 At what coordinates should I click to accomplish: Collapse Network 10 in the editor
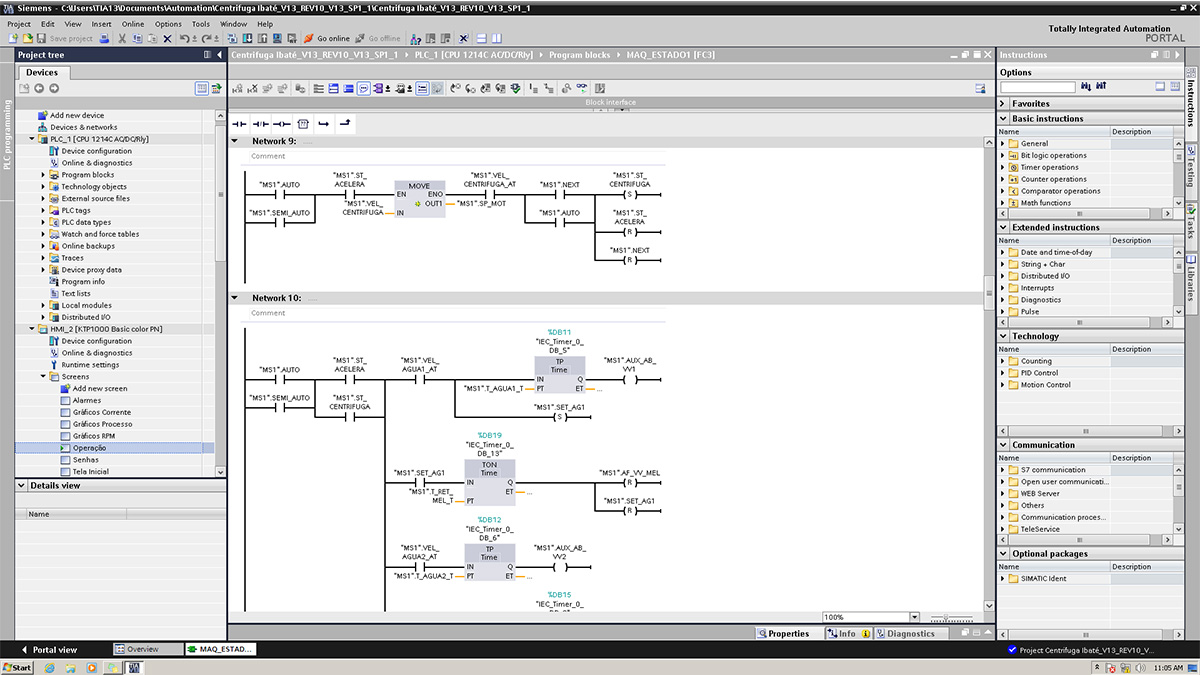point(235,298)
